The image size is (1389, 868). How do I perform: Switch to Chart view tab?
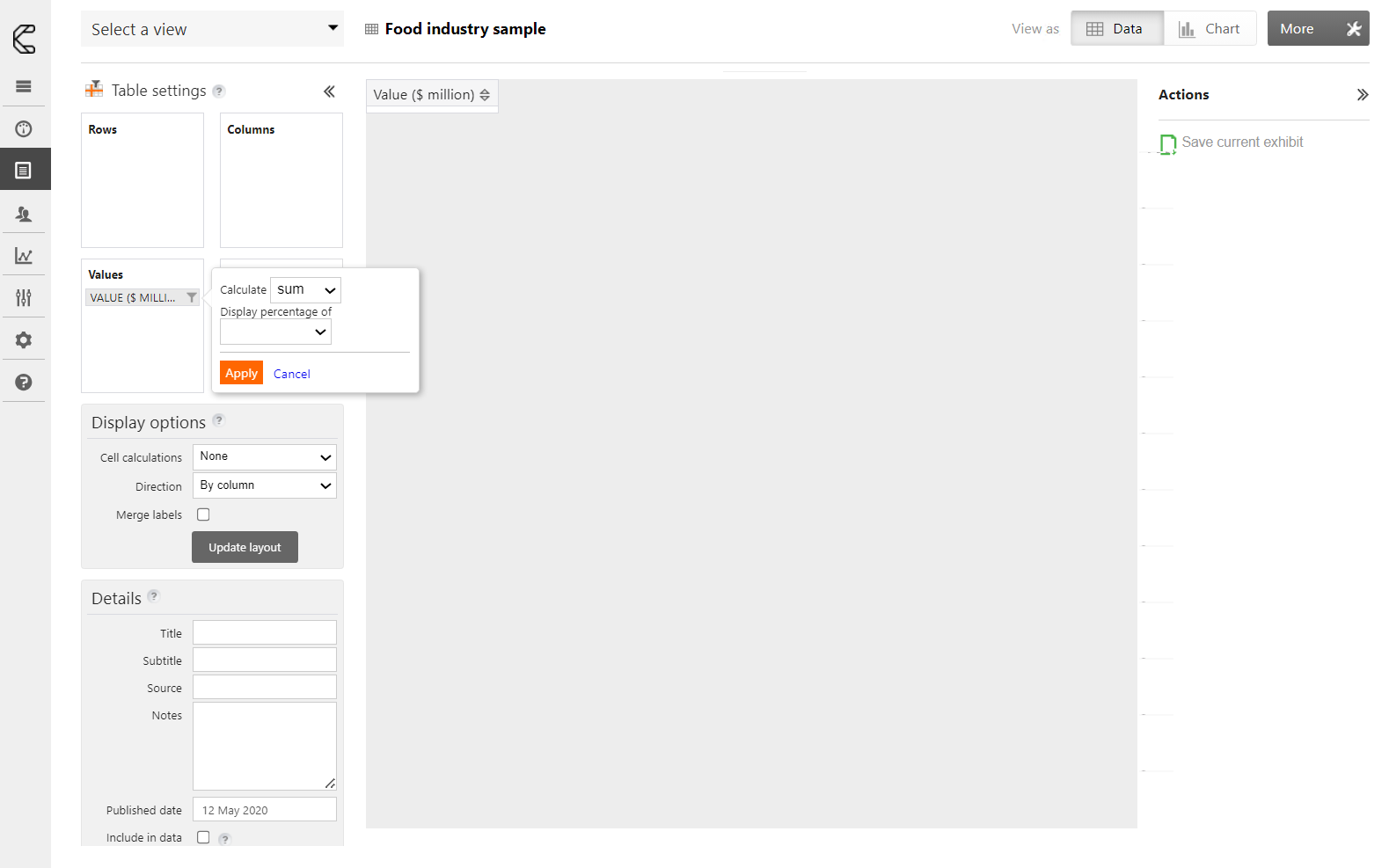tap(1210, 29)
